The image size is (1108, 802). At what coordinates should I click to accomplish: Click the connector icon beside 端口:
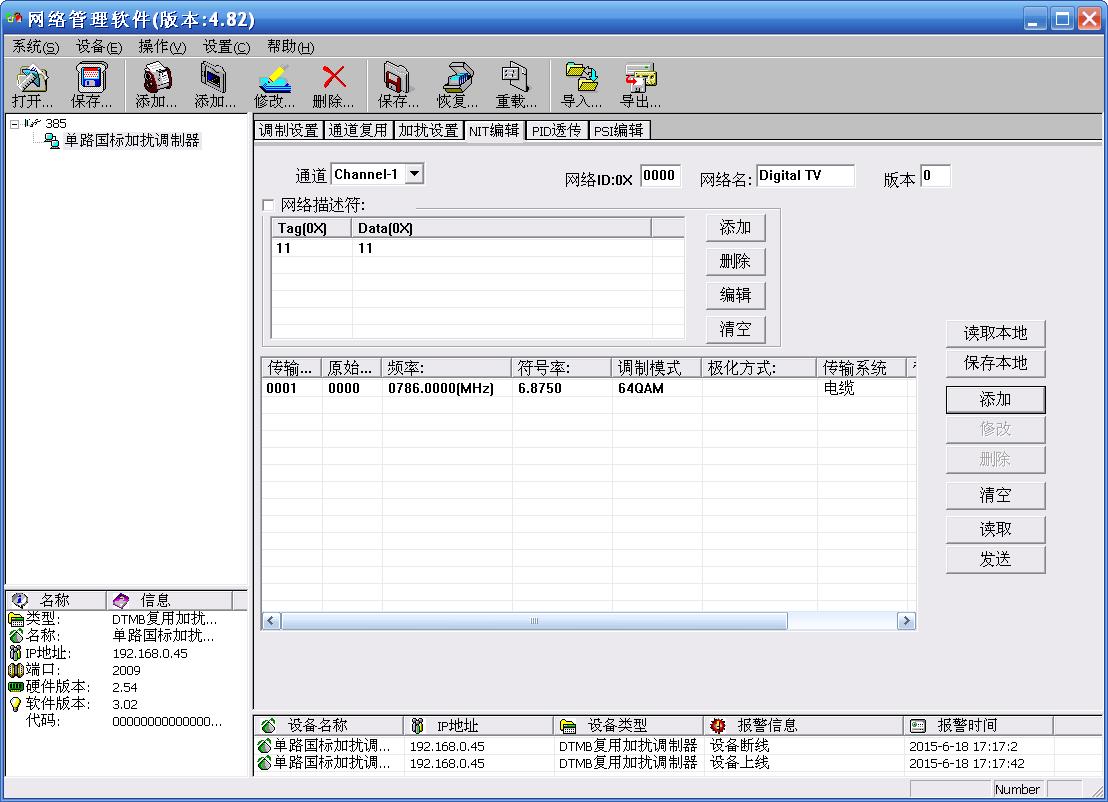tap(16, 670)
